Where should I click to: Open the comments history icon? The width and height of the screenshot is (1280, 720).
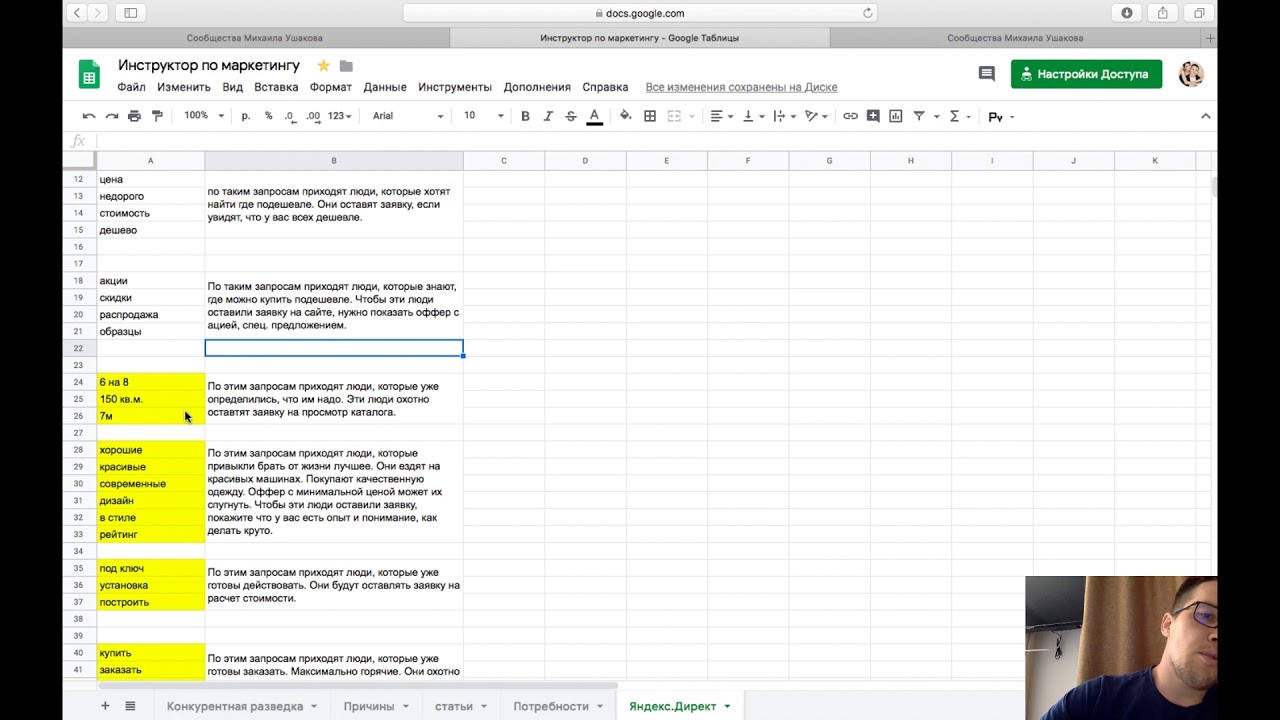(x=986, y=74)
